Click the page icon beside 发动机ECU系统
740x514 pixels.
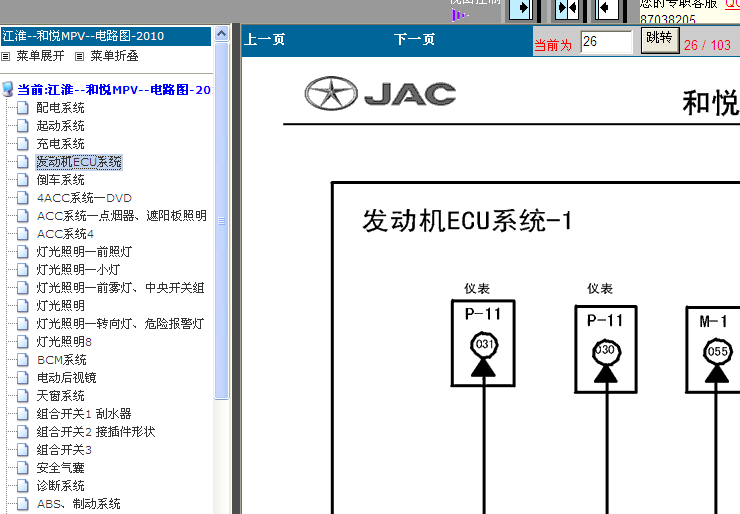[23, 162]
